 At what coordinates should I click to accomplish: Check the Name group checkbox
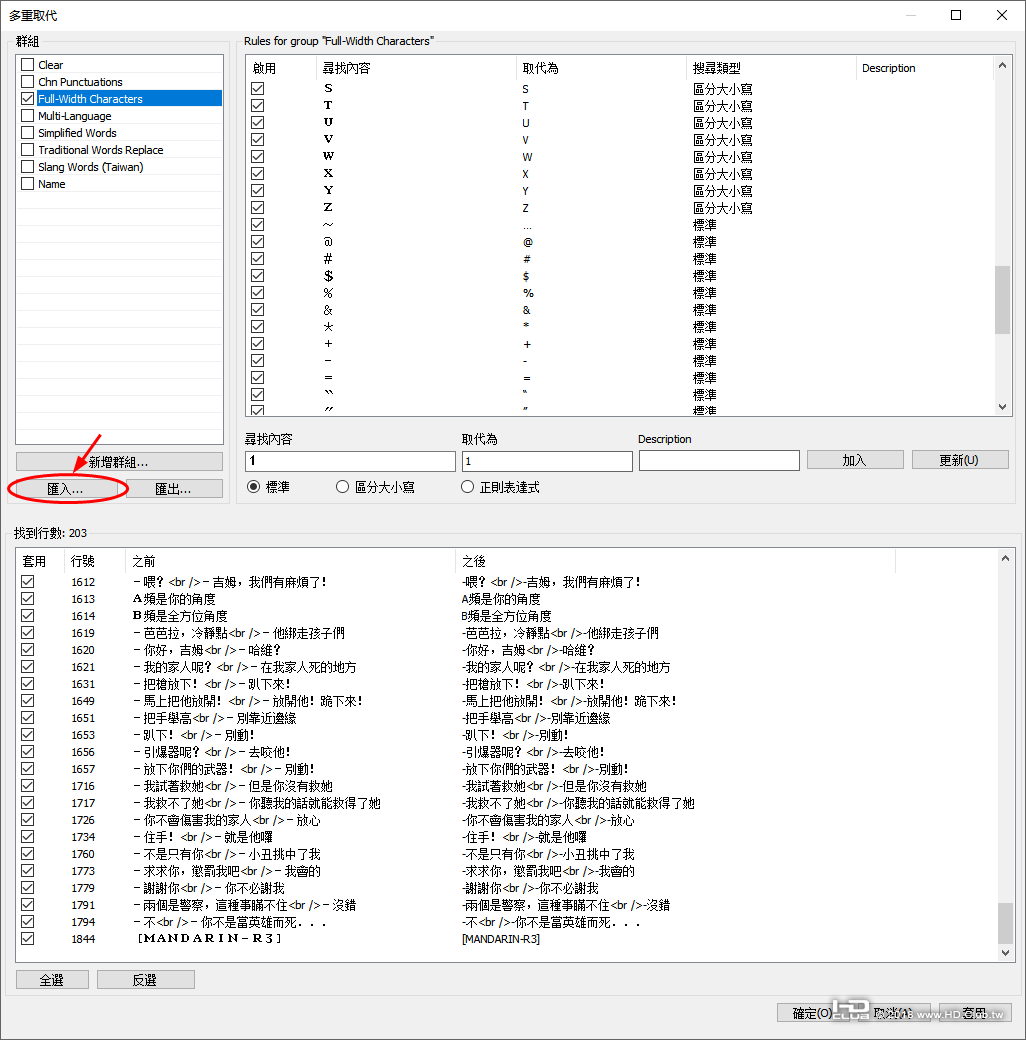tap(27, 183)
